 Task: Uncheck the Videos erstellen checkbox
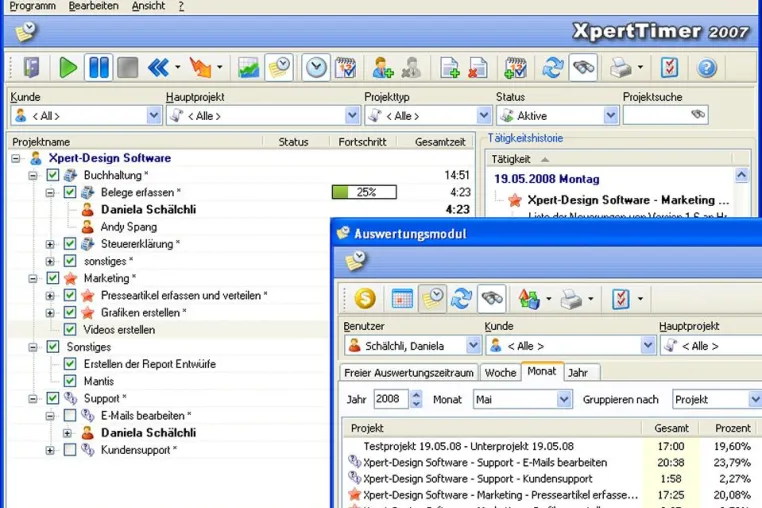click(70, 330)
